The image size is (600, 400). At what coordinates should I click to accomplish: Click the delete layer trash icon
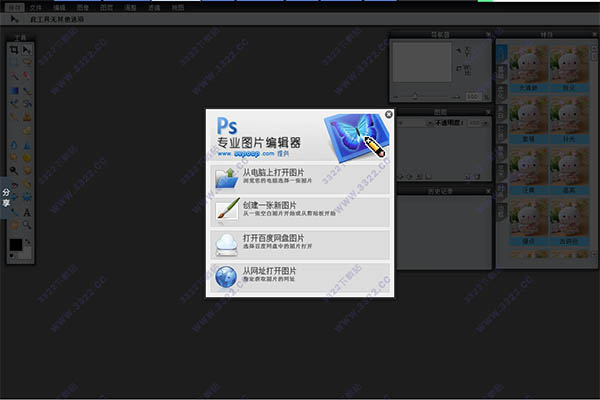(477, 176)
